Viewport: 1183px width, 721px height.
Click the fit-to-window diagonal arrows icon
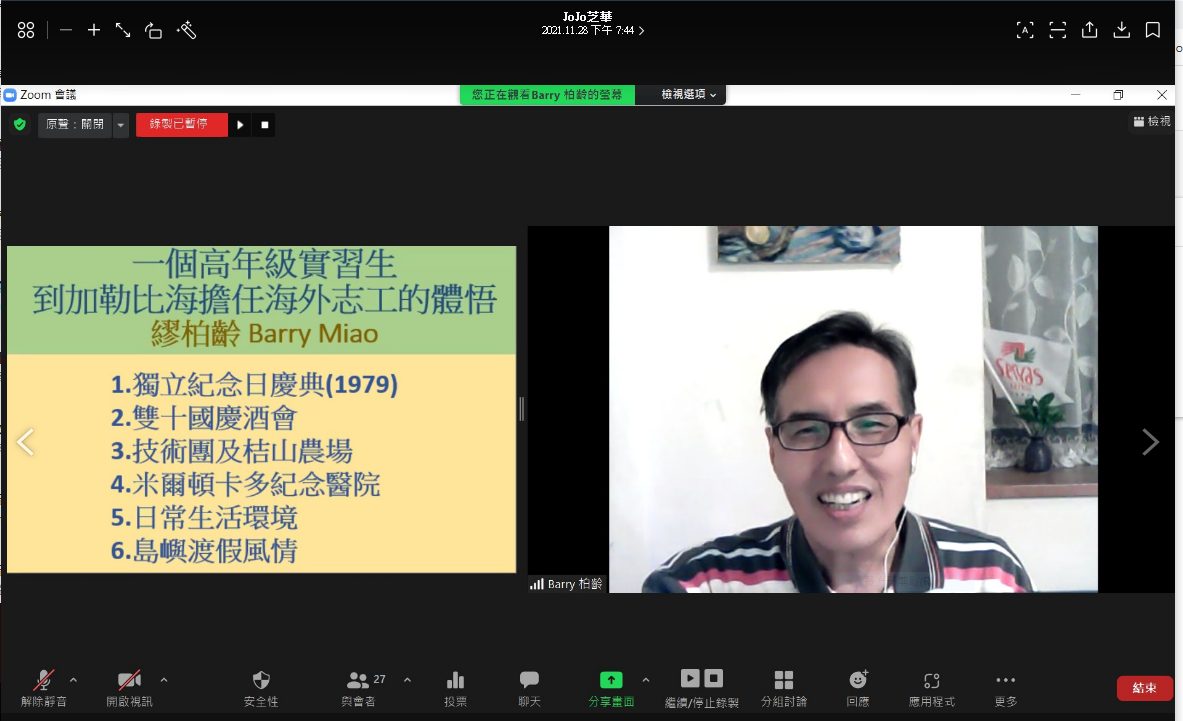click(123, 30)
